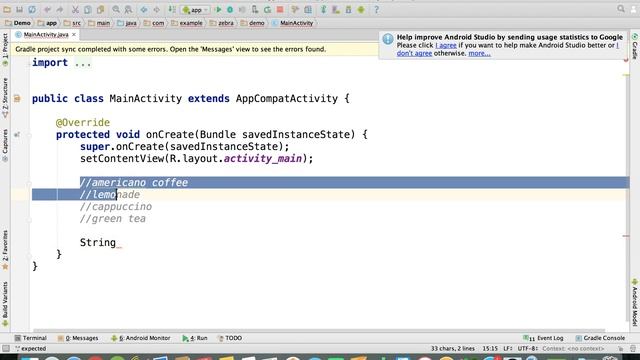Click the '//green tea' comment line

point(113,219)
